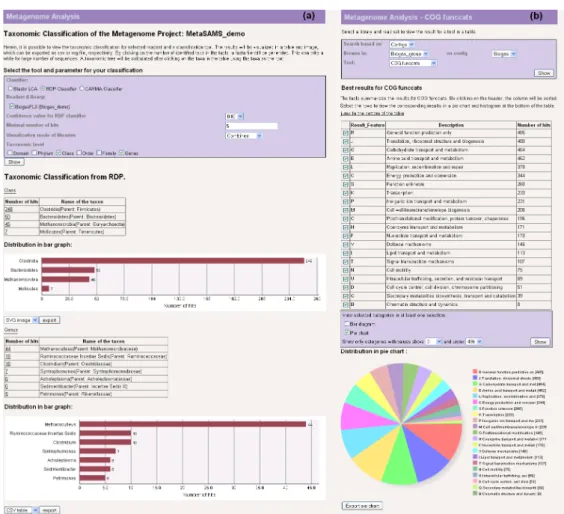This screenshot has height=514, width=564.
Task: Open the SVG image export format dropdown
Action: 21,320
